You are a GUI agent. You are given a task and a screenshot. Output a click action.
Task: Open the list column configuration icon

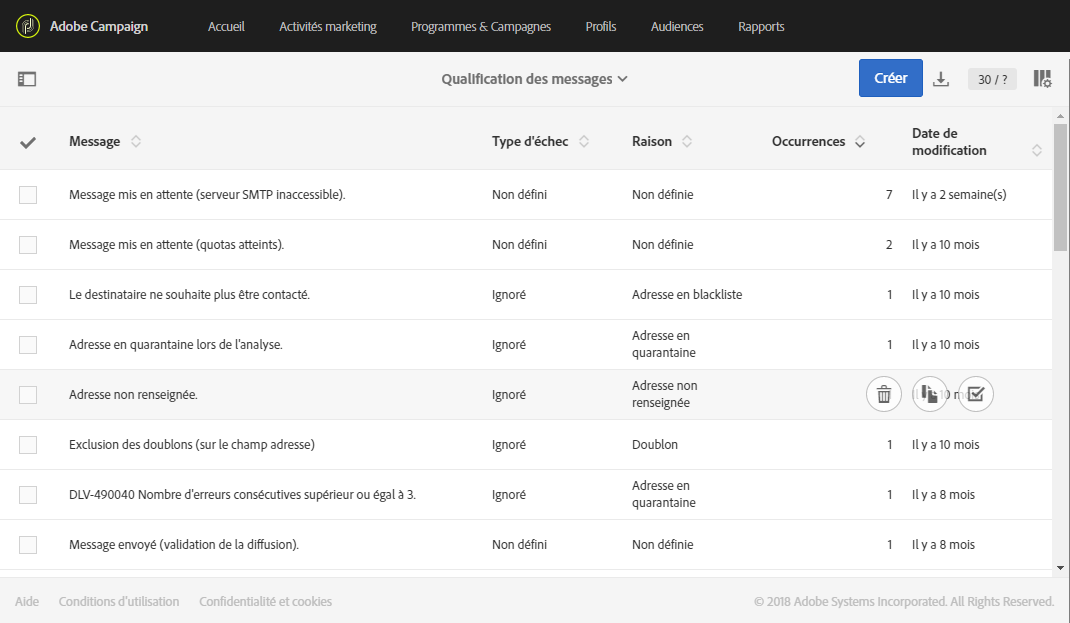point(1042,79)
